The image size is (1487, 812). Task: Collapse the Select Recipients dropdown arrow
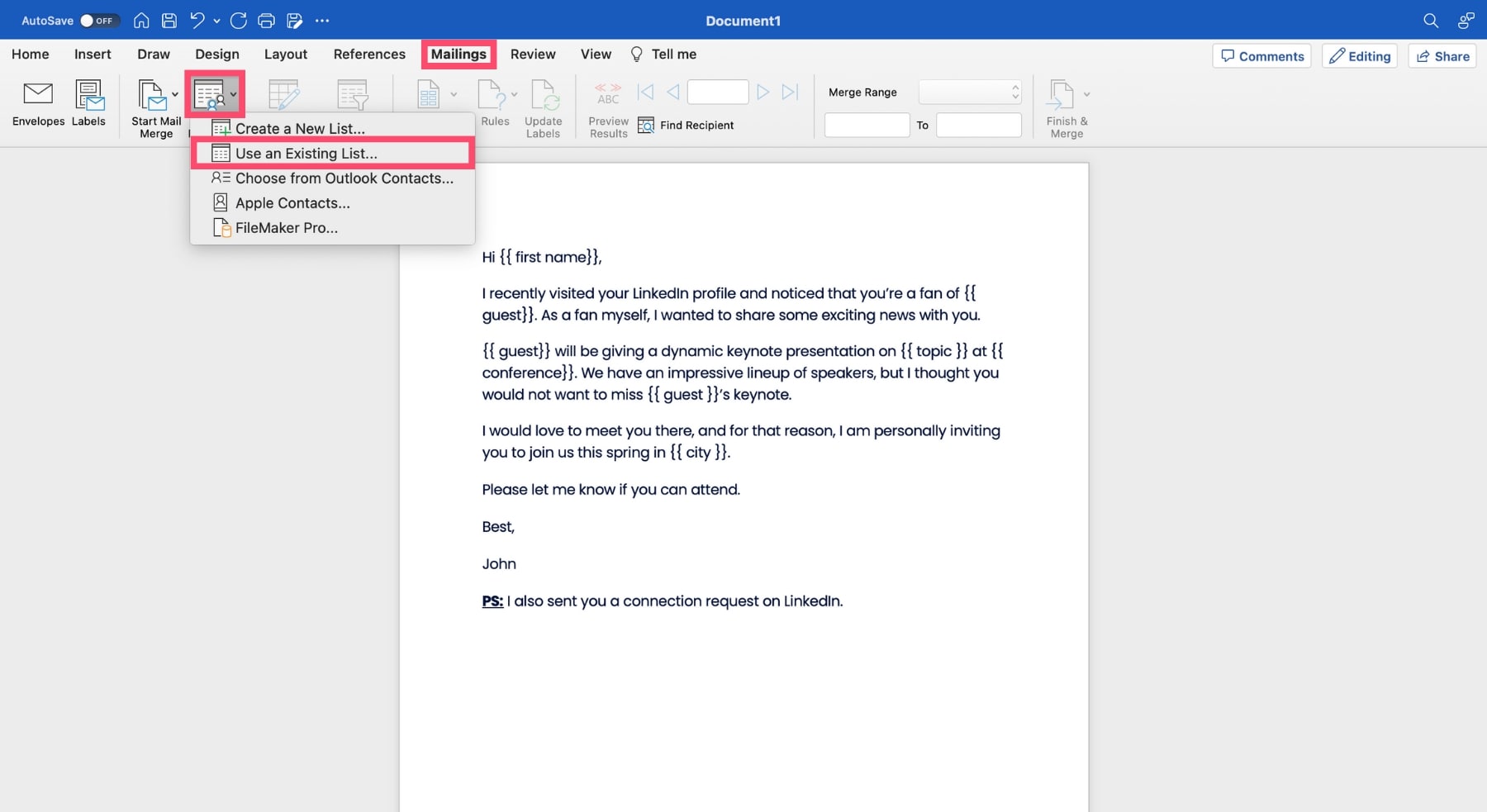[234, 94]
